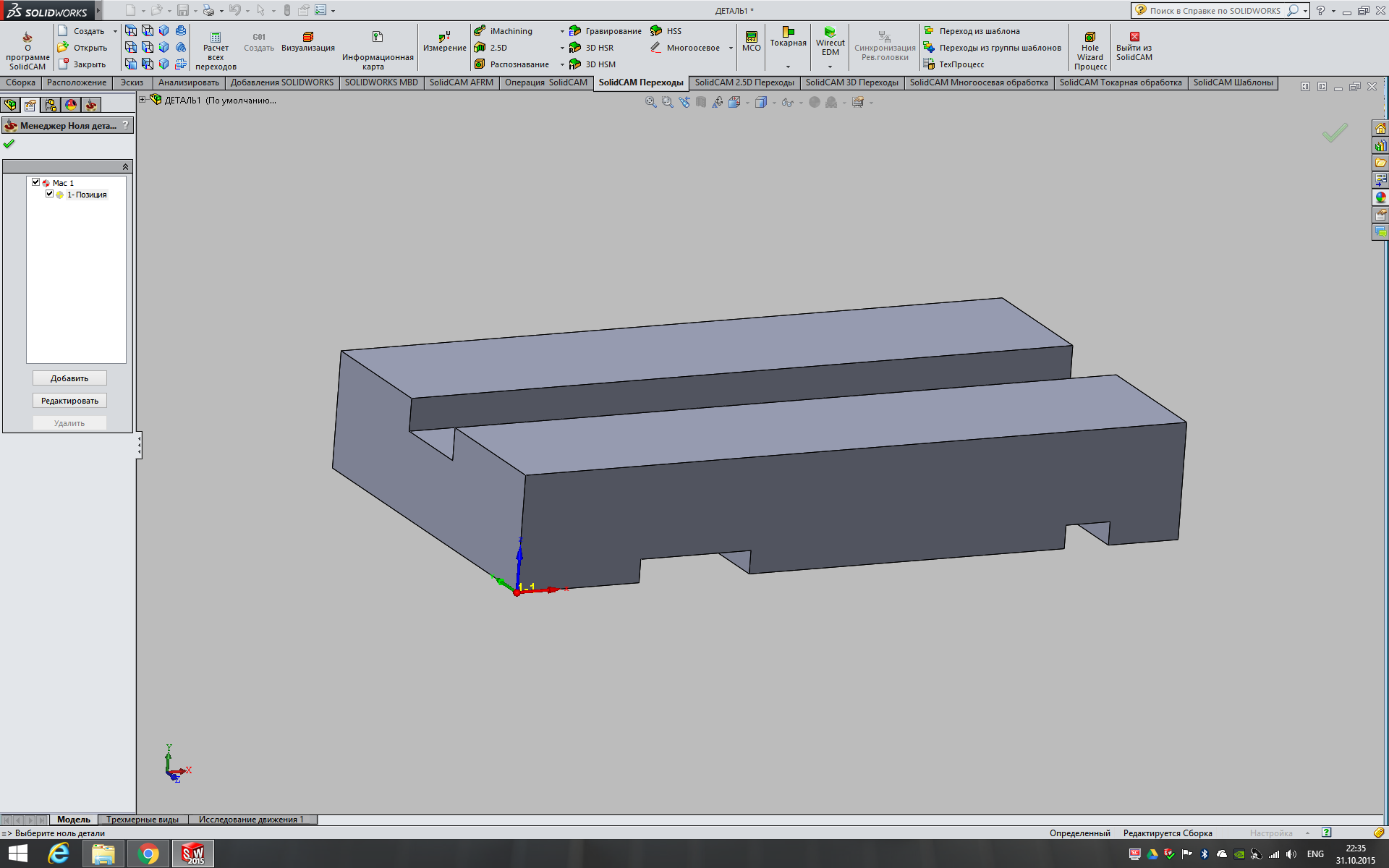Click the Редактировать button
The image size is (1389, 868).
click(69, 401)
